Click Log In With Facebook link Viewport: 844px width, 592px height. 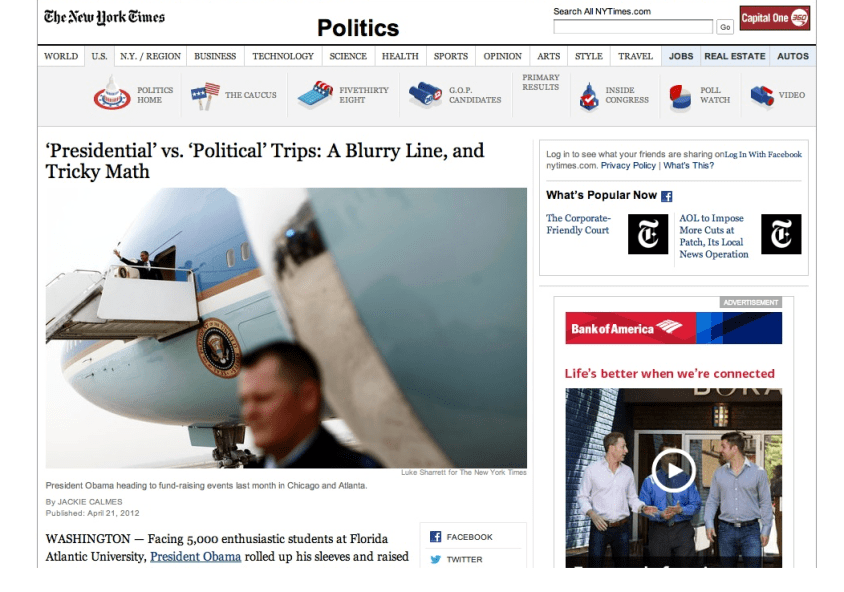tap(763, 154)
